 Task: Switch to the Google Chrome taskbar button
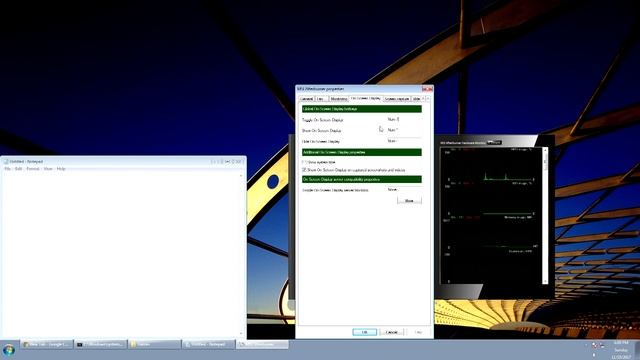coord(47,344)
